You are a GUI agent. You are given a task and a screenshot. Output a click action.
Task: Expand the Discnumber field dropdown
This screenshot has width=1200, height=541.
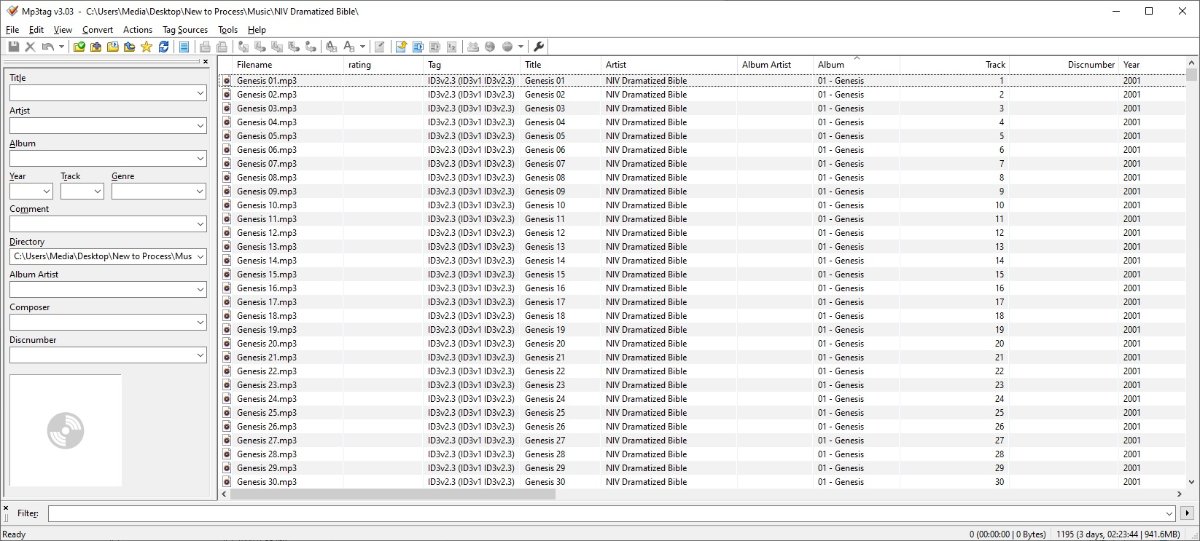coord(199,355)
